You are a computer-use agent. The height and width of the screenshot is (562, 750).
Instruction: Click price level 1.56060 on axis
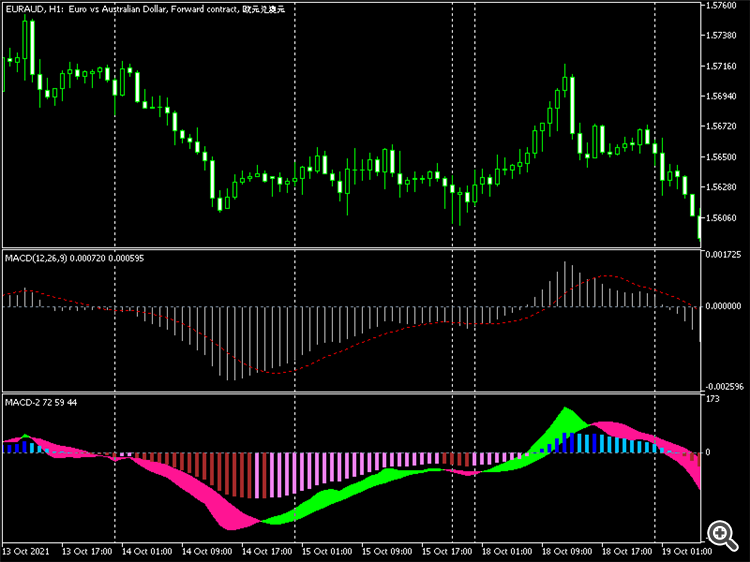pyautogui.click(x=721, y=218)
